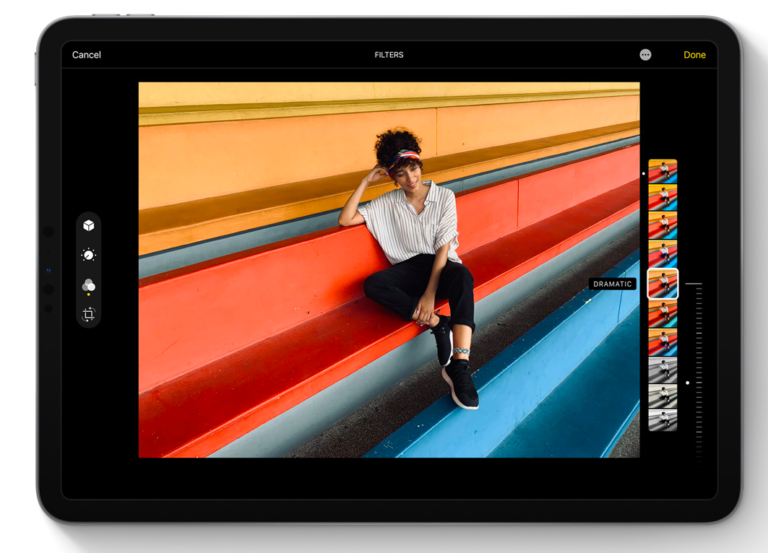This screenshot has height=553, width=768.
Task: Open the ellipsis more options button
Action: pos(646,55)
